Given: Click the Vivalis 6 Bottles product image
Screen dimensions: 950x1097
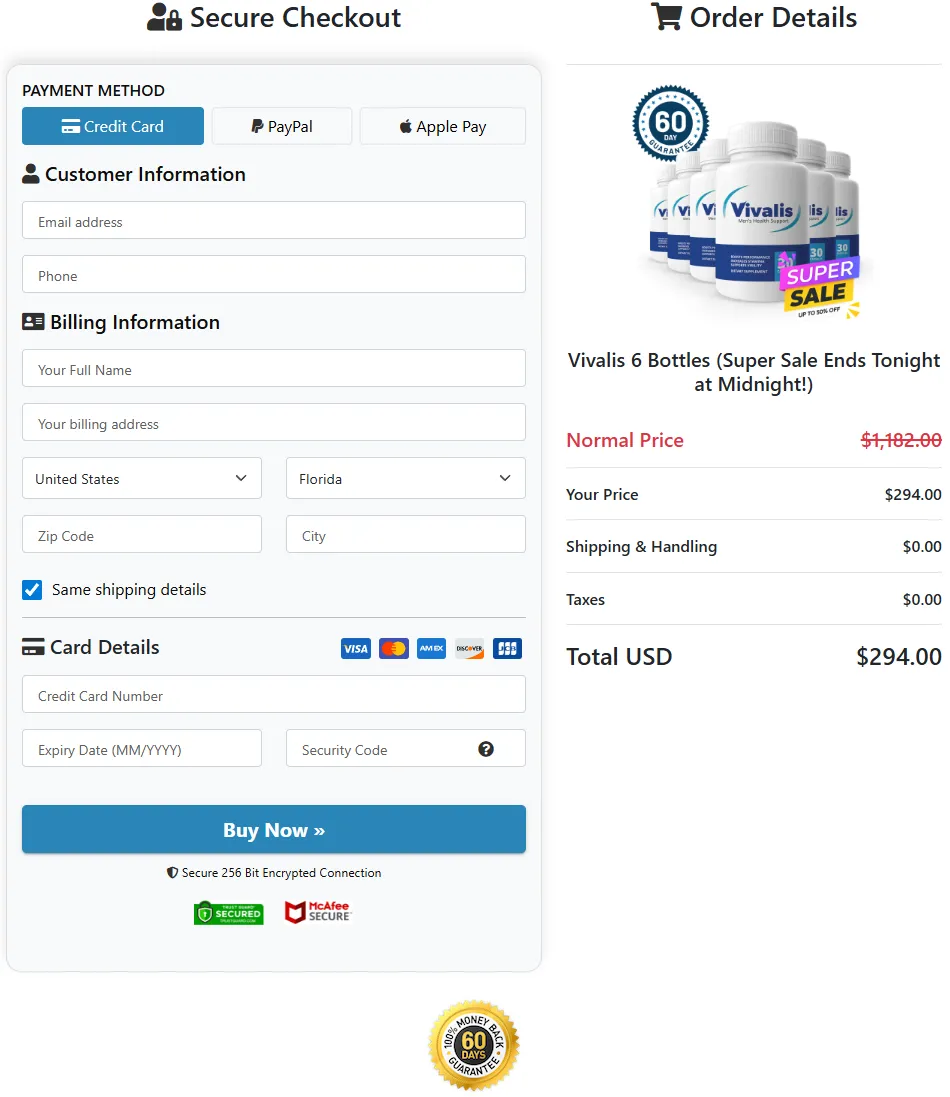Looking at the screenshot, I should click(x=753, y=210).
